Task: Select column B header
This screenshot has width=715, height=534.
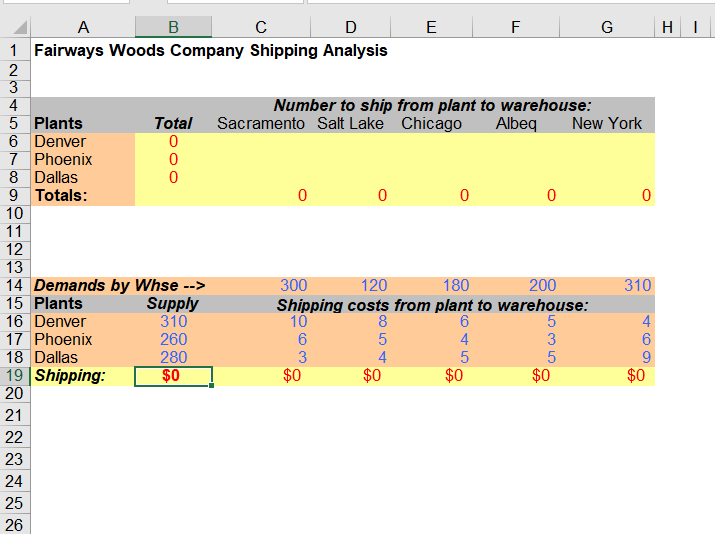Action: click(x=173, y=27)
